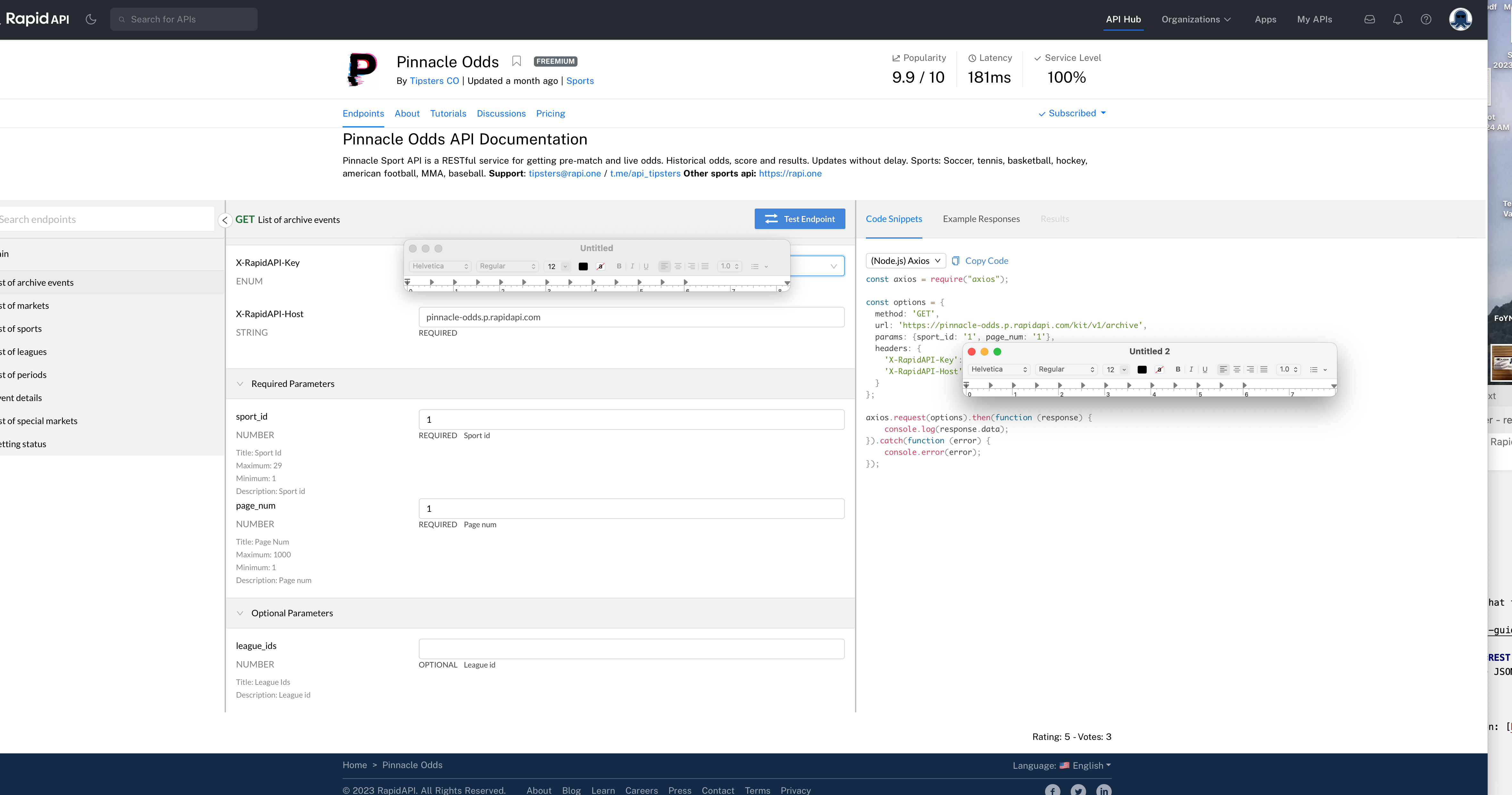
Task: Toggle dark mode moon icon
Action: click(x=91, y=19)
